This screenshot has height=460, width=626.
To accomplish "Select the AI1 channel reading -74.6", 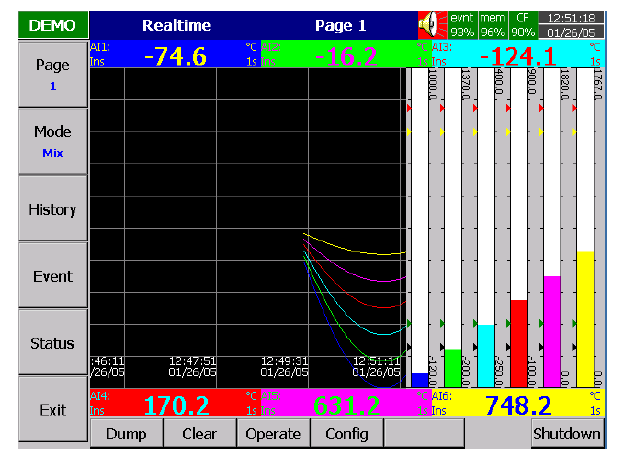I will [x=175, y=54].
